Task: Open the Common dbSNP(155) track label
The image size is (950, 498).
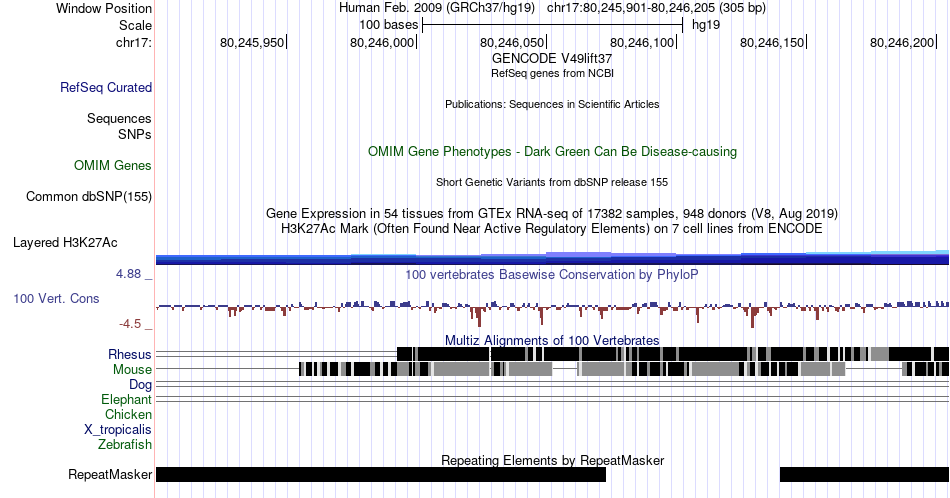Action: coord(89,196)
